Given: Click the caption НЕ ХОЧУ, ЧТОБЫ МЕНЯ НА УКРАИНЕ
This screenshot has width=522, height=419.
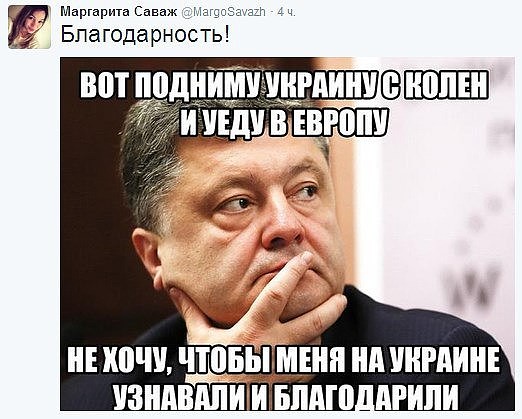Looking at the screenshot, I should tap(284, 360).
